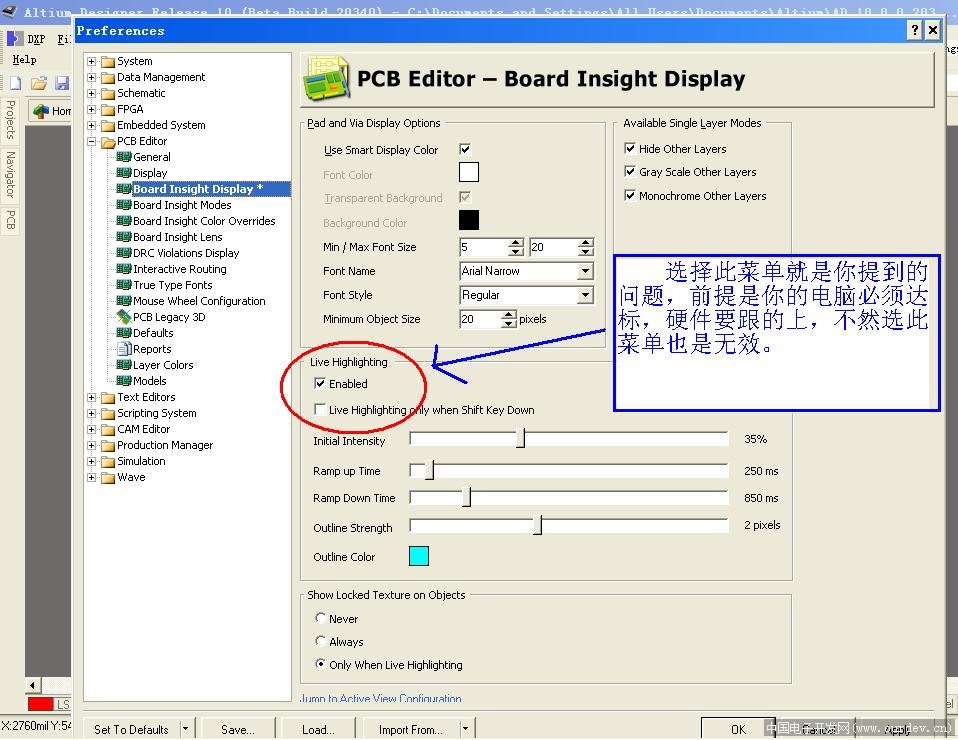Open the vertical Navigator panel tab

pyautogui.click(x=10, y=174)
